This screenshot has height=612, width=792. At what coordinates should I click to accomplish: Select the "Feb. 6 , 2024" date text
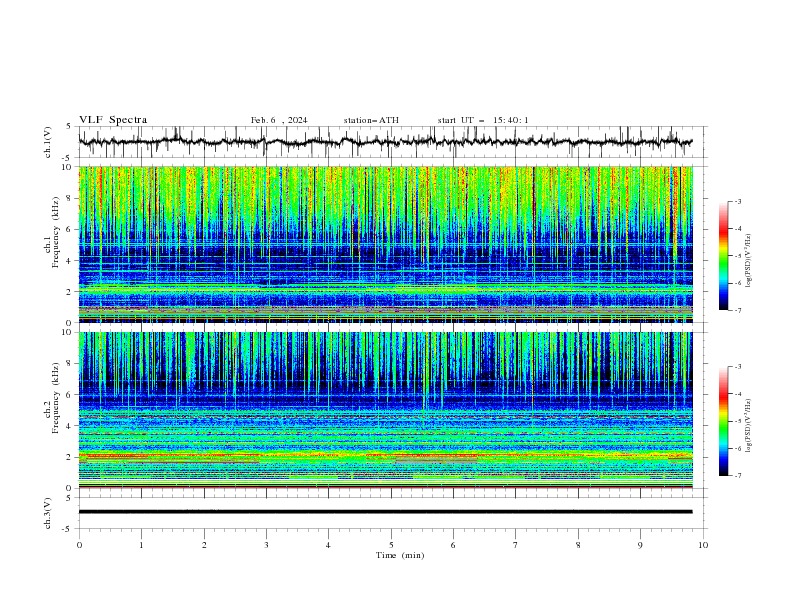click(279, 120)
